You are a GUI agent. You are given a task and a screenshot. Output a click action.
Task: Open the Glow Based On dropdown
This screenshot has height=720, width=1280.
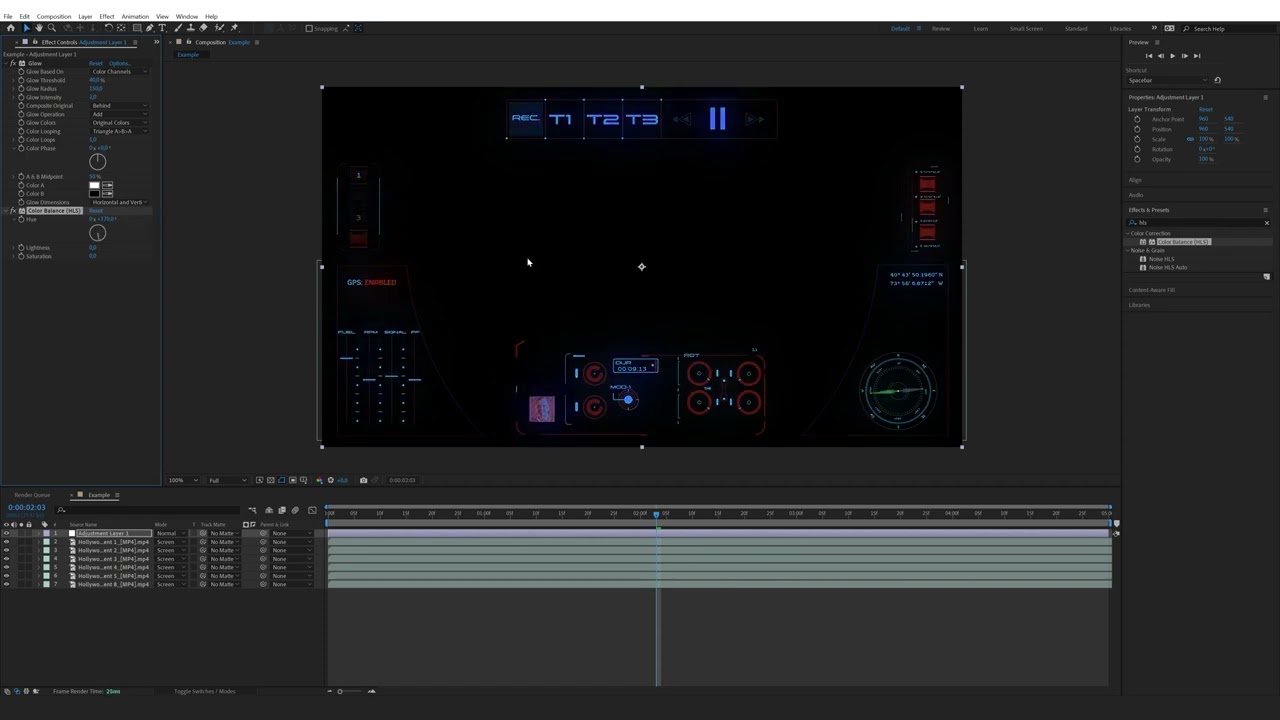(119, 72)
